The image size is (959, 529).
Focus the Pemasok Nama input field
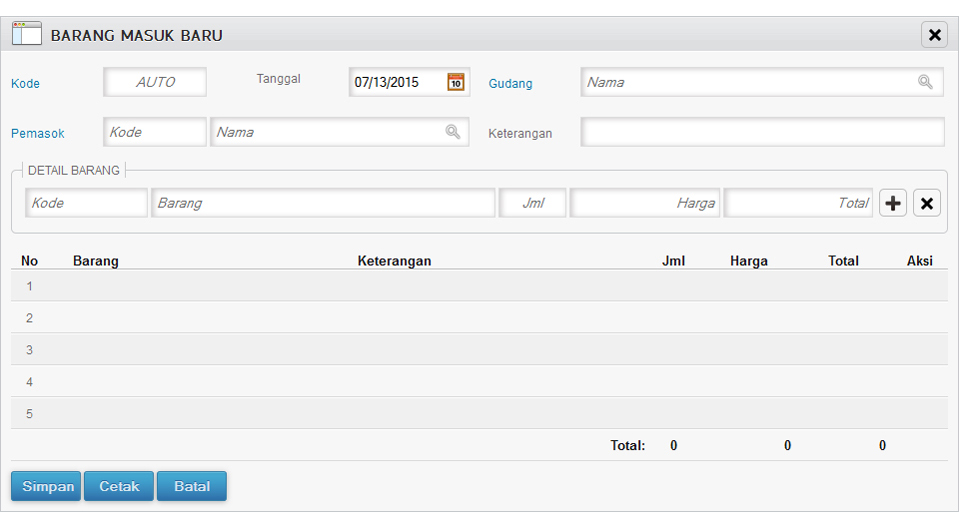[339, 131]
